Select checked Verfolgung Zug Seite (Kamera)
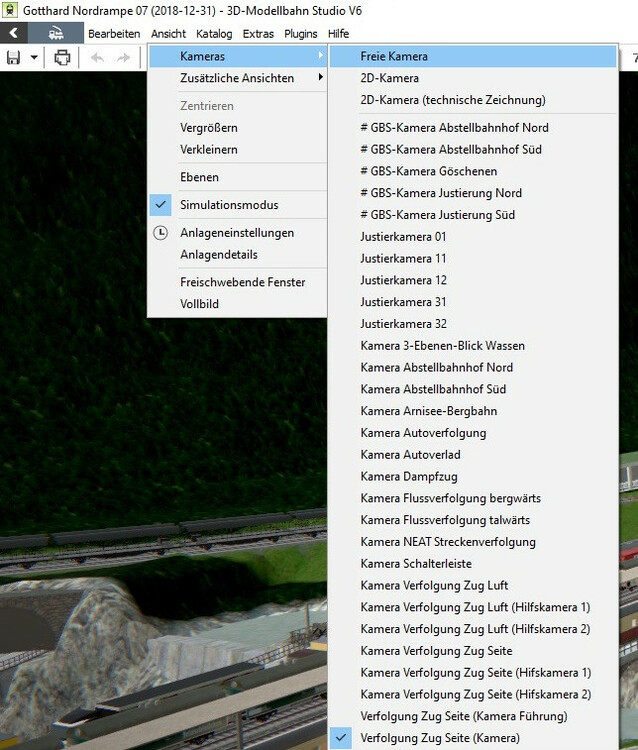 pyautogui.click(x=473, y=738)
